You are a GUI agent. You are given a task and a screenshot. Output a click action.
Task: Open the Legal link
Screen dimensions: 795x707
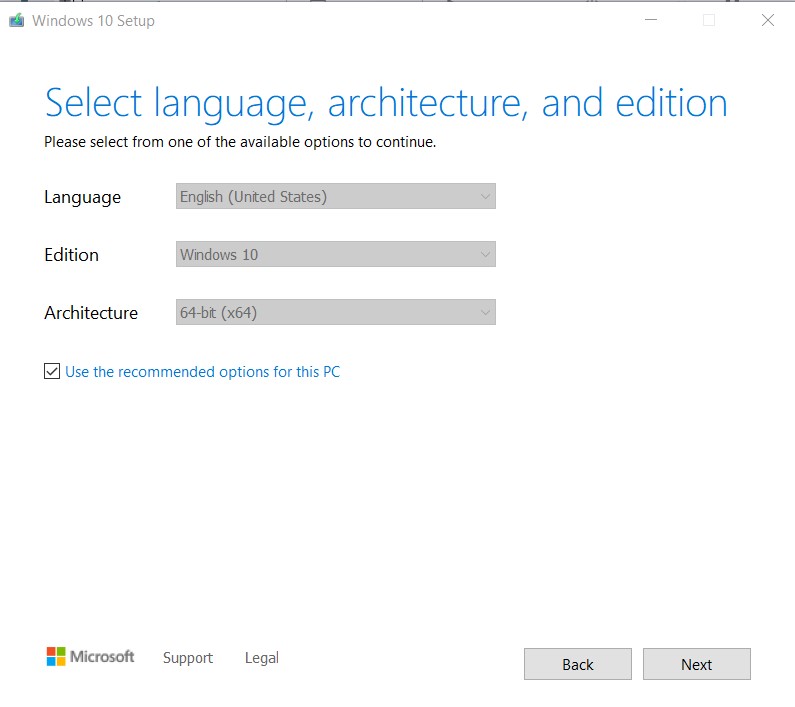[x=262, y=658]
